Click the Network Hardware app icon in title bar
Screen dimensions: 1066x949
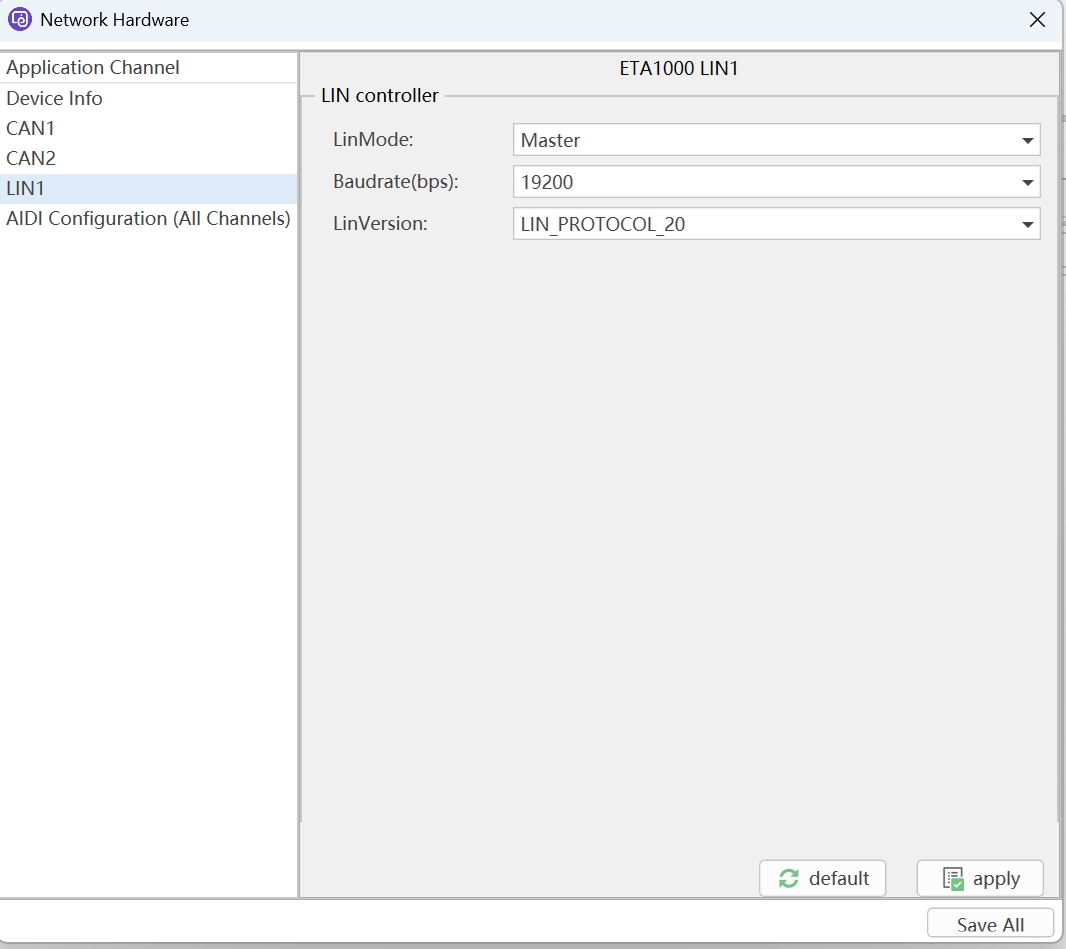tap(20, 19)
